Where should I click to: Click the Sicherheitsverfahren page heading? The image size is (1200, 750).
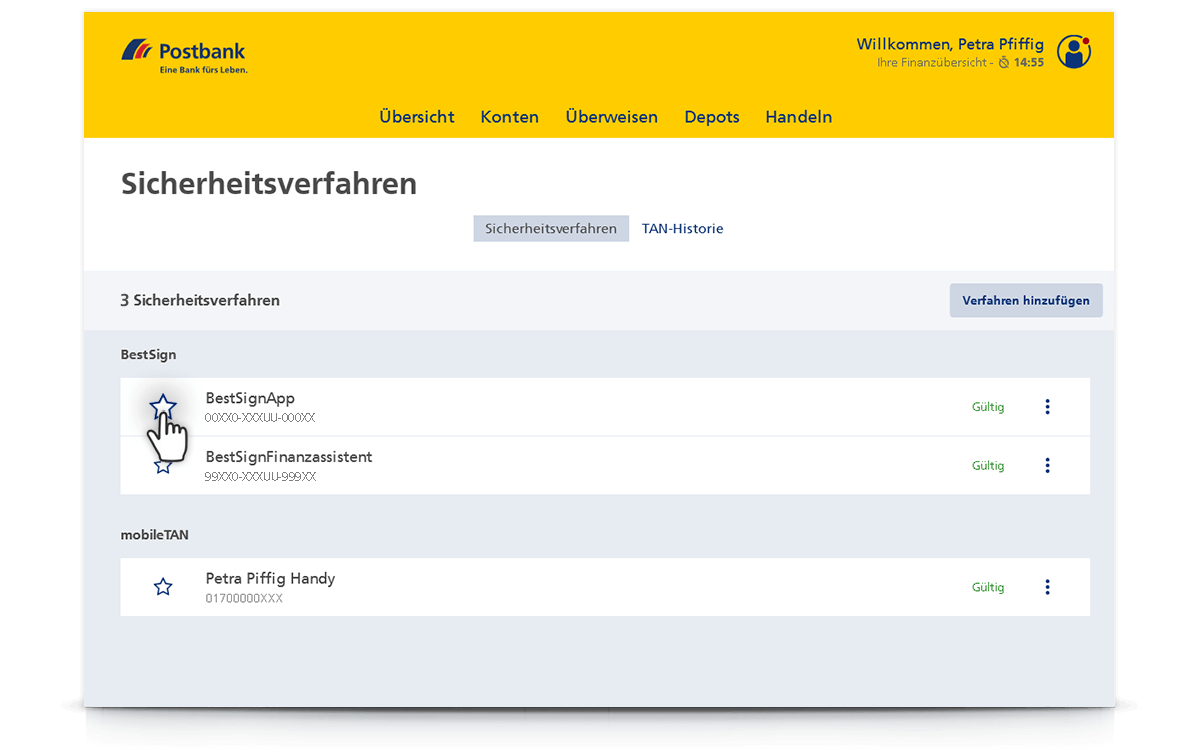point(269,184)
